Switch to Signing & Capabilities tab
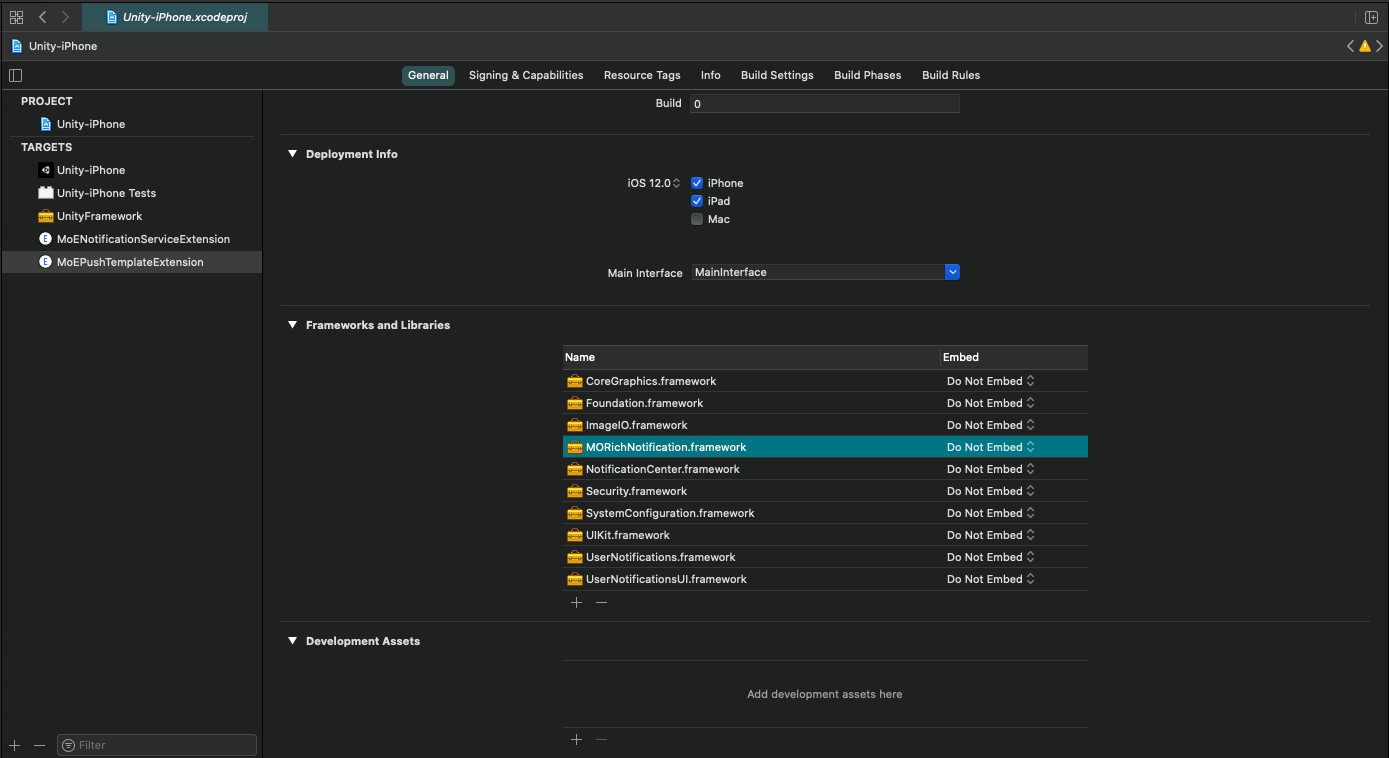 (526, 75)
